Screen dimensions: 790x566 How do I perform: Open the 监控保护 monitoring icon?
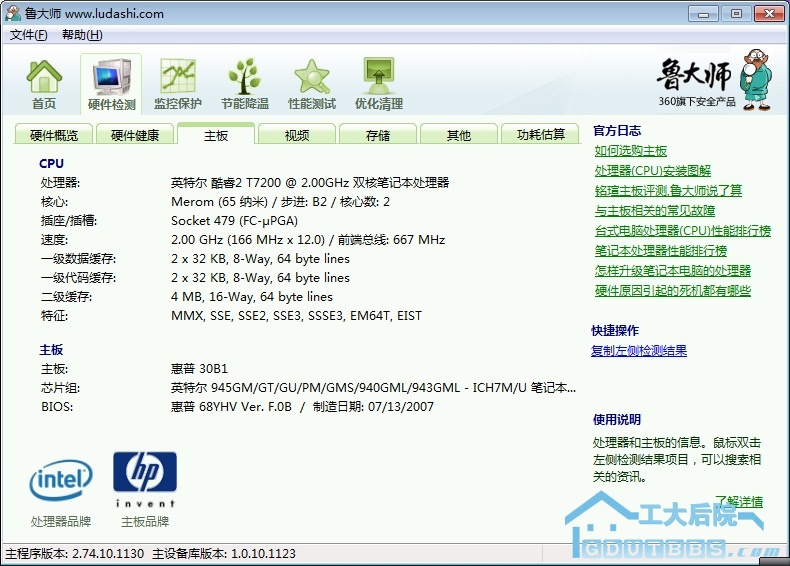pyautogui.click(x=178, y=85)
